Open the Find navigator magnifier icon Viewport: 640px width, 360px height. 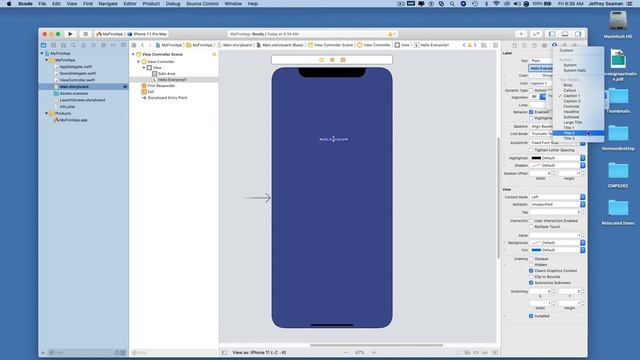(x=73, y=45)
